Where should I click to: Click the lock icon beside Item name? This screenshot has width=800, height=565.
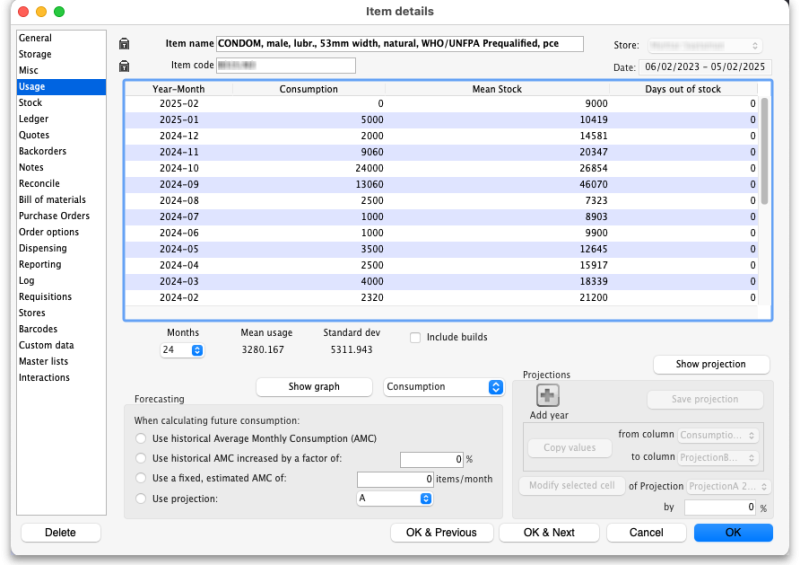(124, 44)
